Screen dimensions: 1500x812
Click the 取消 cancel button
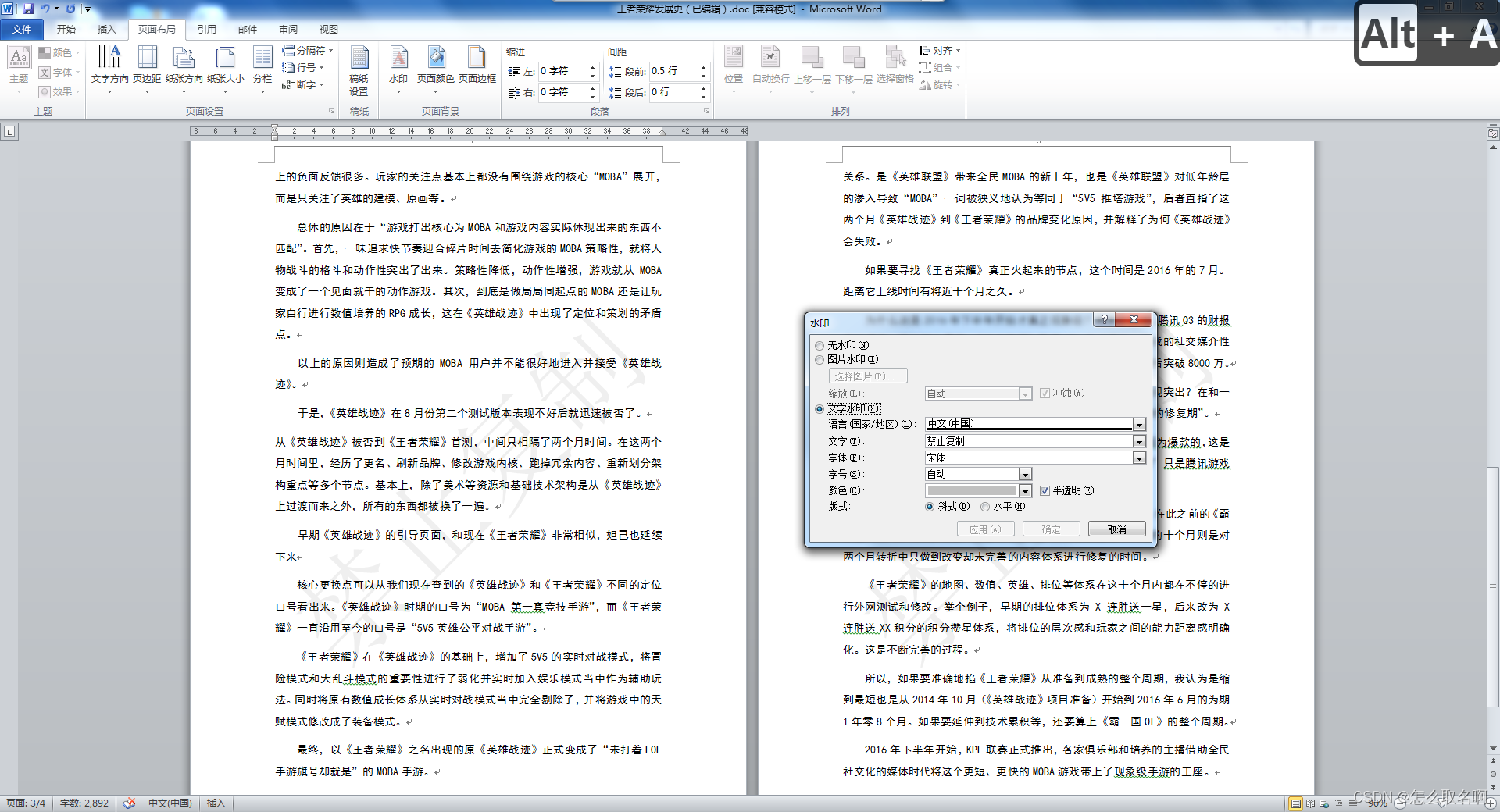(1116, 529)
